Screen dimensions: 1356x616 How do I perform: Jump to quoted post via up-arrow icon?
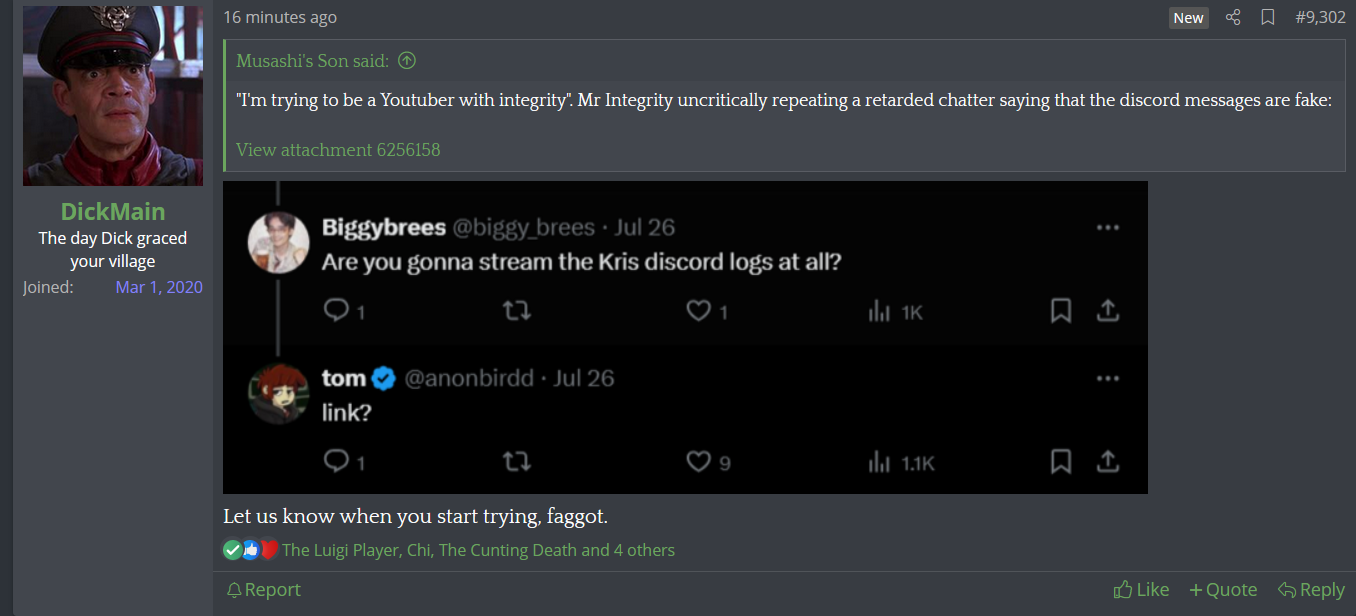click(x=407, y=61)
